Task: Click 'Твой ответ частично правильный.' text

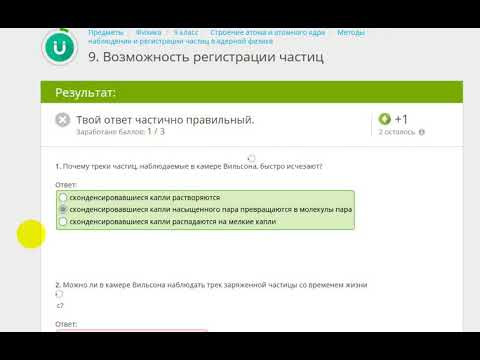Action: point(165,120)
